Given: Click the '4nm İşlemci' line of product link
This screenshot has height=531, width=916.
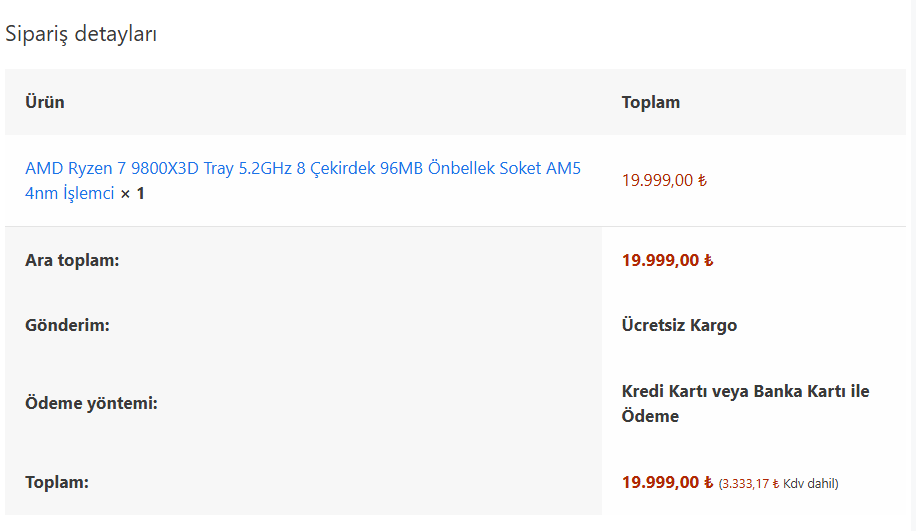Looking at the screenshot, I should click(x=70, y=193).
